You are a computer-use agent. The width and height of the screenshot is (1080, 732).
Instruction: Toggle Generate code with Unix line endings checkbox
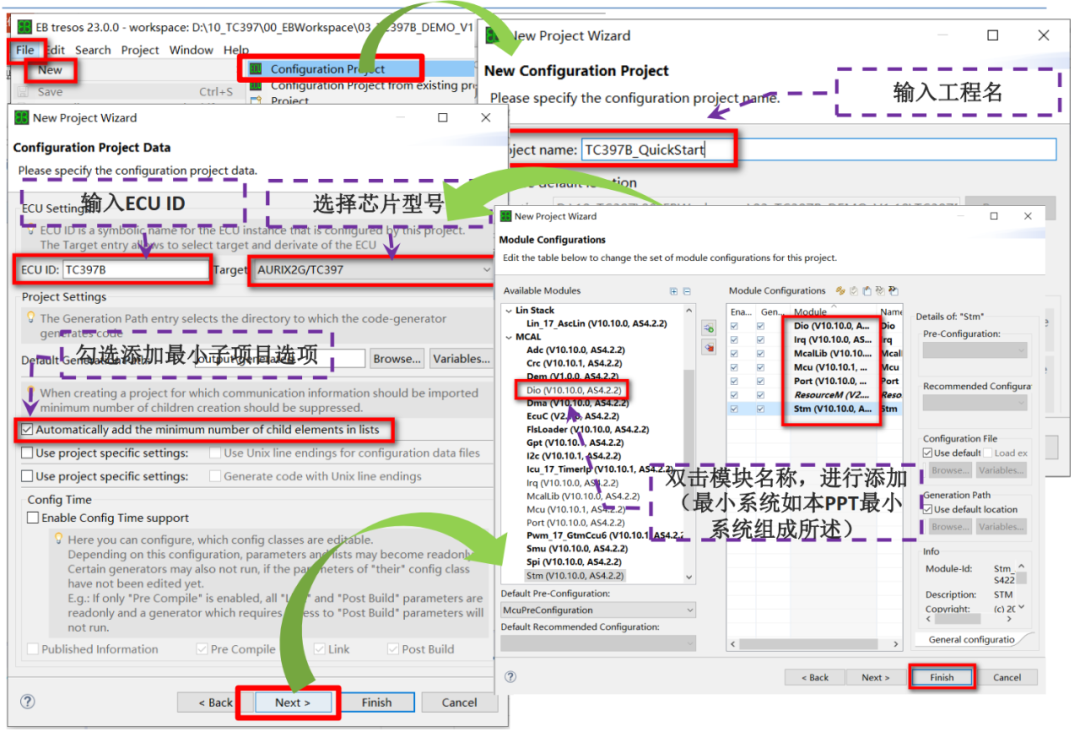[x=215, y=477]
